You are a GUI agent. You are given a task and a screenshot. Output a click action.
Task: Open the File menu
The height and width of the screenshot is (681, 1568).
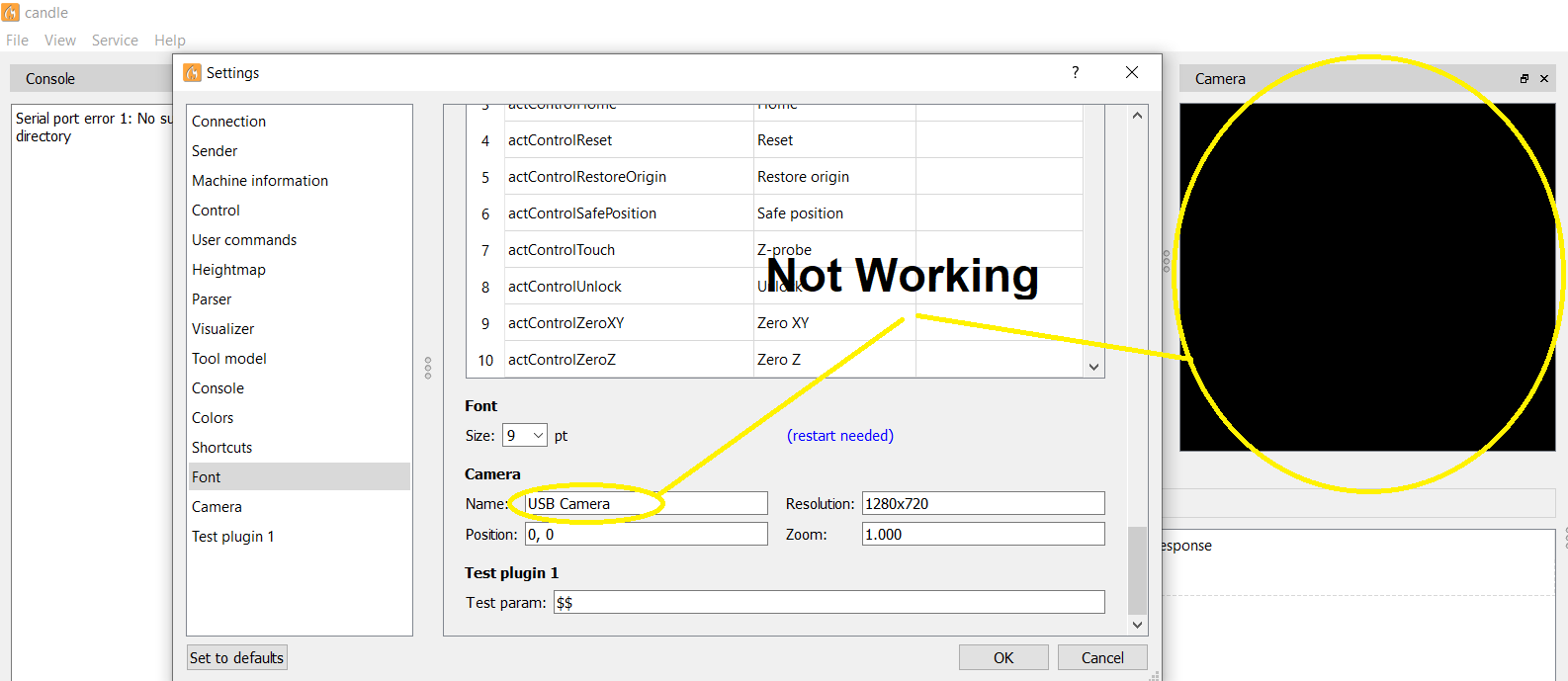(18, 41)
